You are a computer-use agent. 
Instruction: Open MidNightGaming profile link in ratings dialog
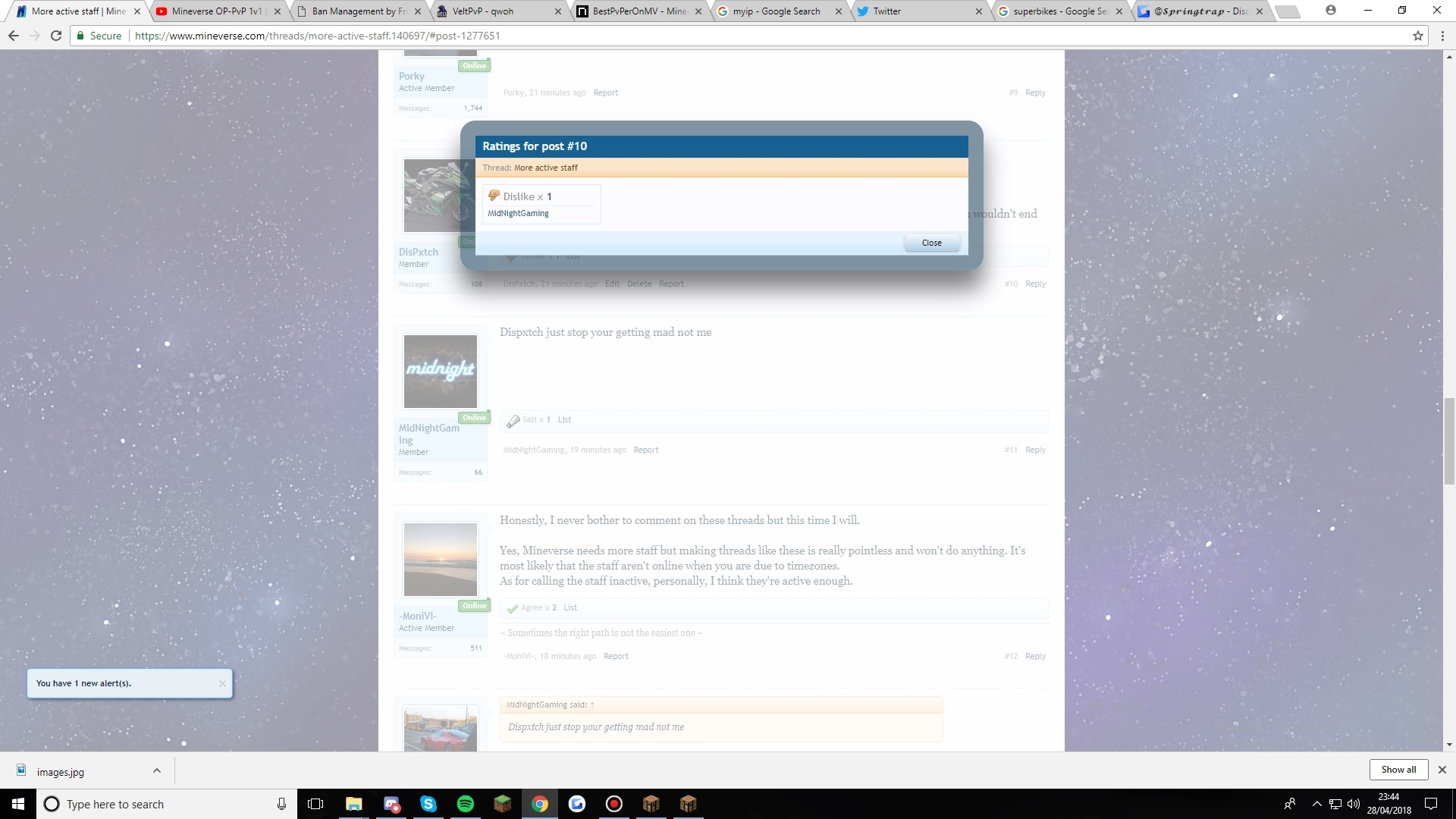pos(518,214)
